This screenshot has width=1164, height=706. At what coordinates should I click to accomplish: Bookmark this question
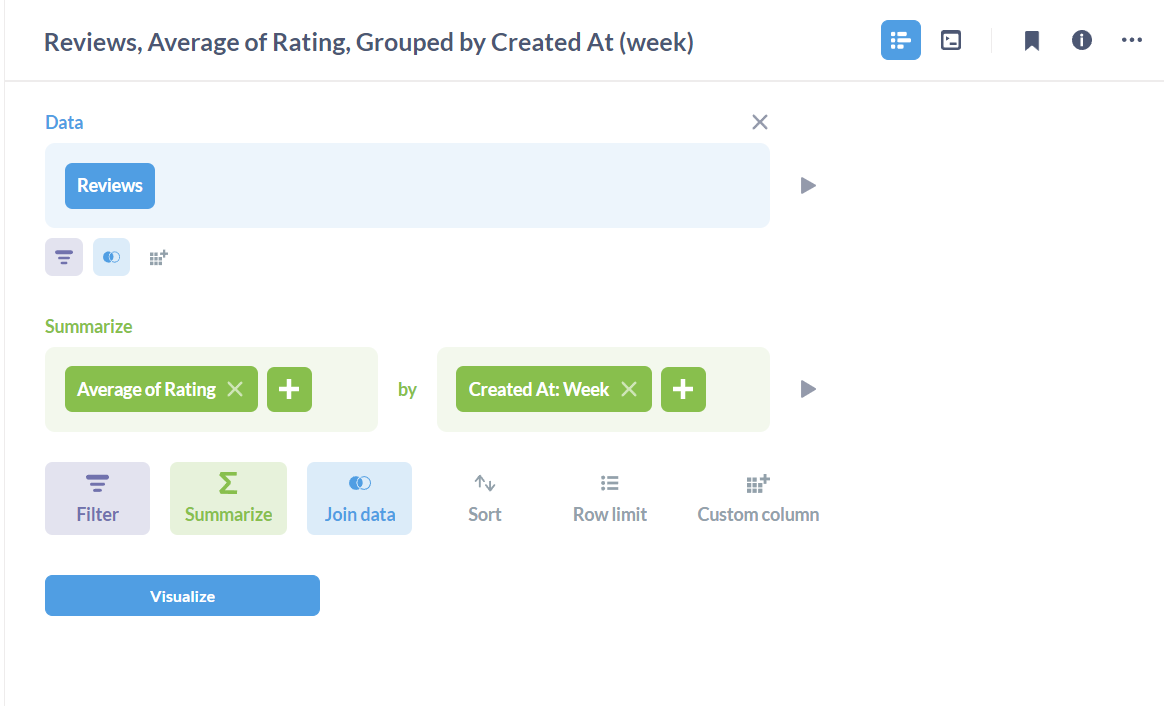[1031, 40]
